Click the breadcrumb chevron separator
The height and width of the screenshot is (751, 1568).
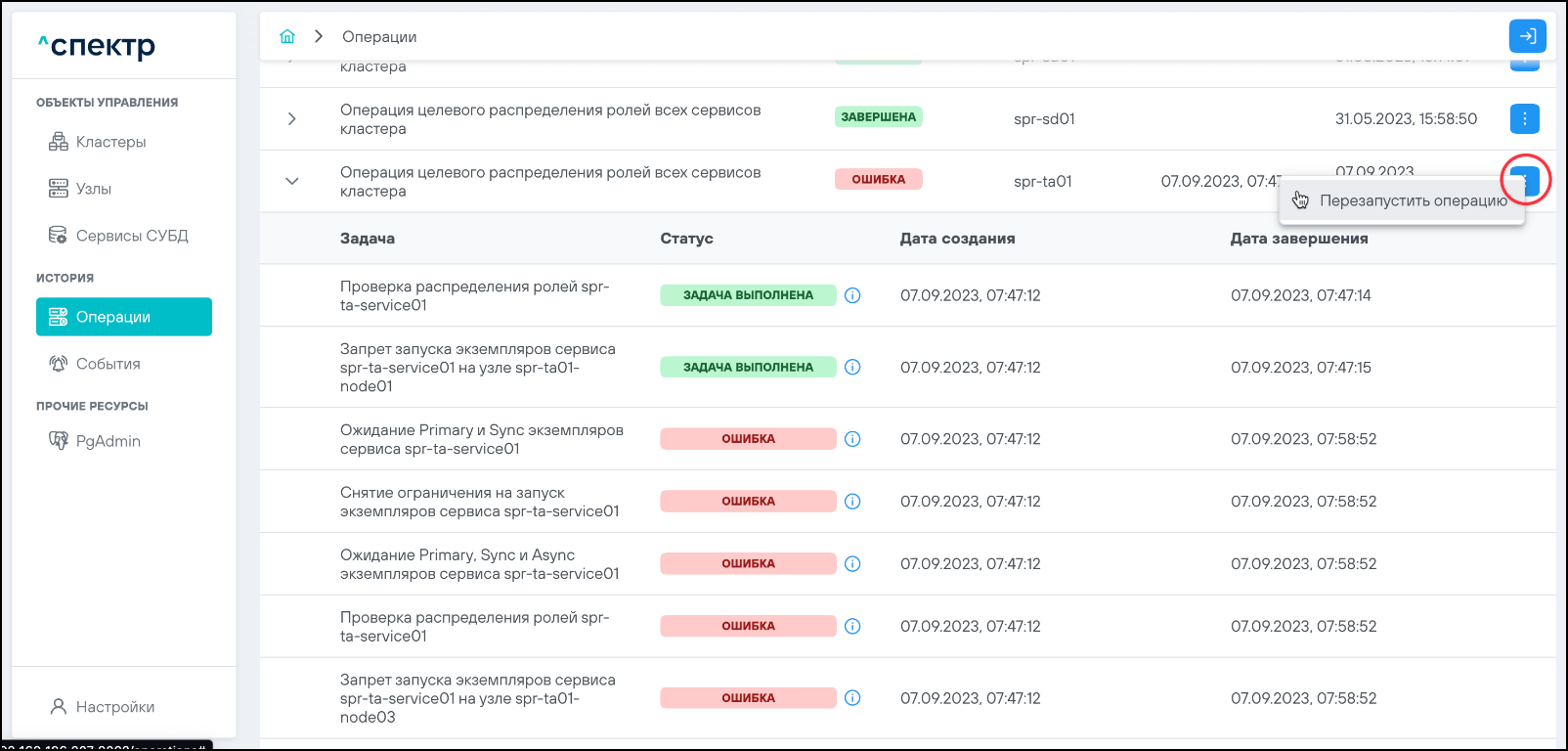click(x=319, y=36)
